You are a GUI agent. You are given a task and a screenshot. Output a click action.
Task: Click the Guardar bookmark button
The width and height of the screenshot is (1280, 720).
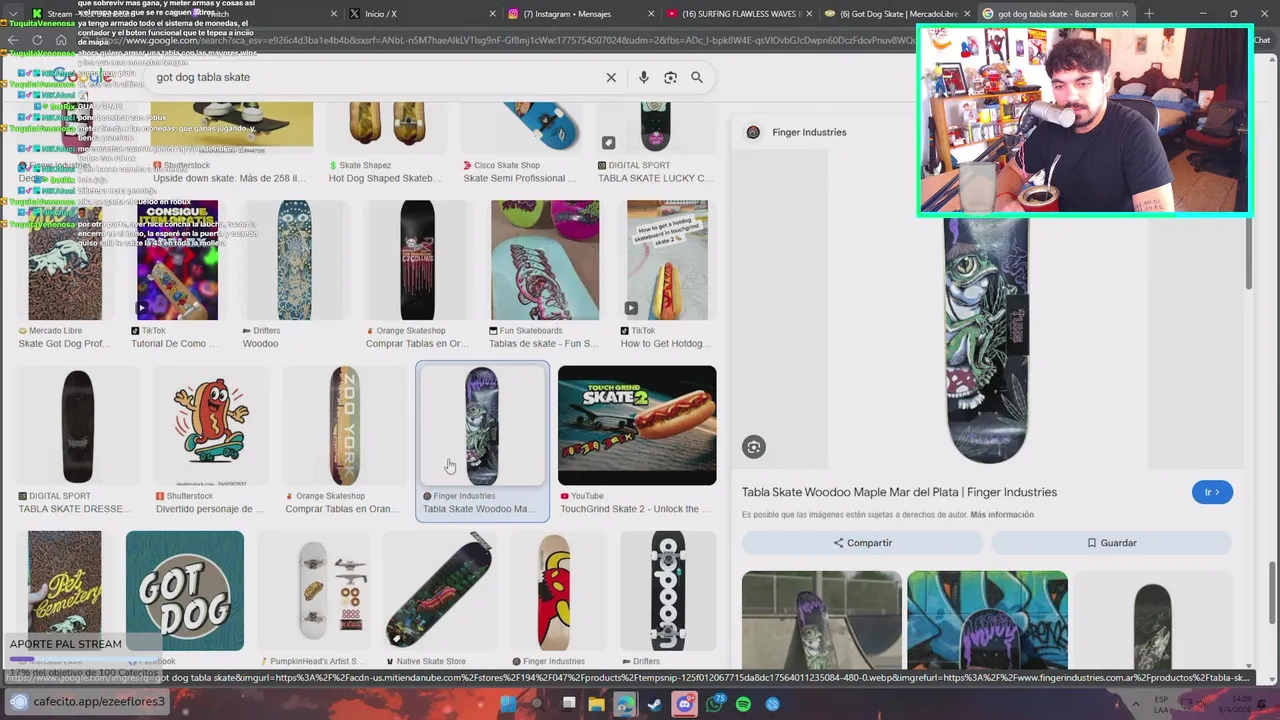pyautogui.click(x=1111, y=543)
